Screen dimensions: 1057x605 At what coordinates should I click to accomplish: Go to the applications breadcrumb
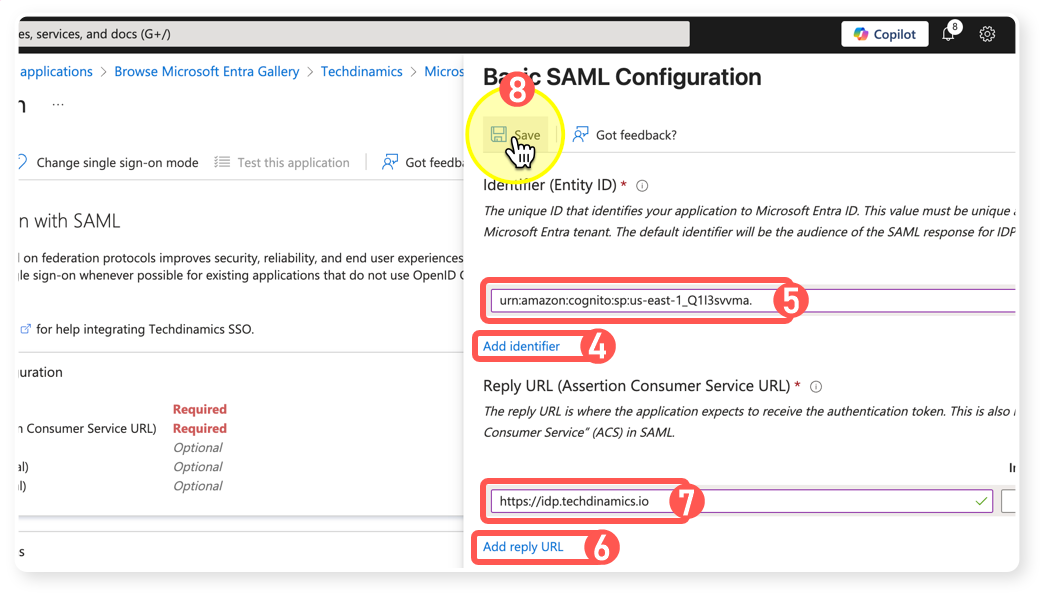coord(56,71)
